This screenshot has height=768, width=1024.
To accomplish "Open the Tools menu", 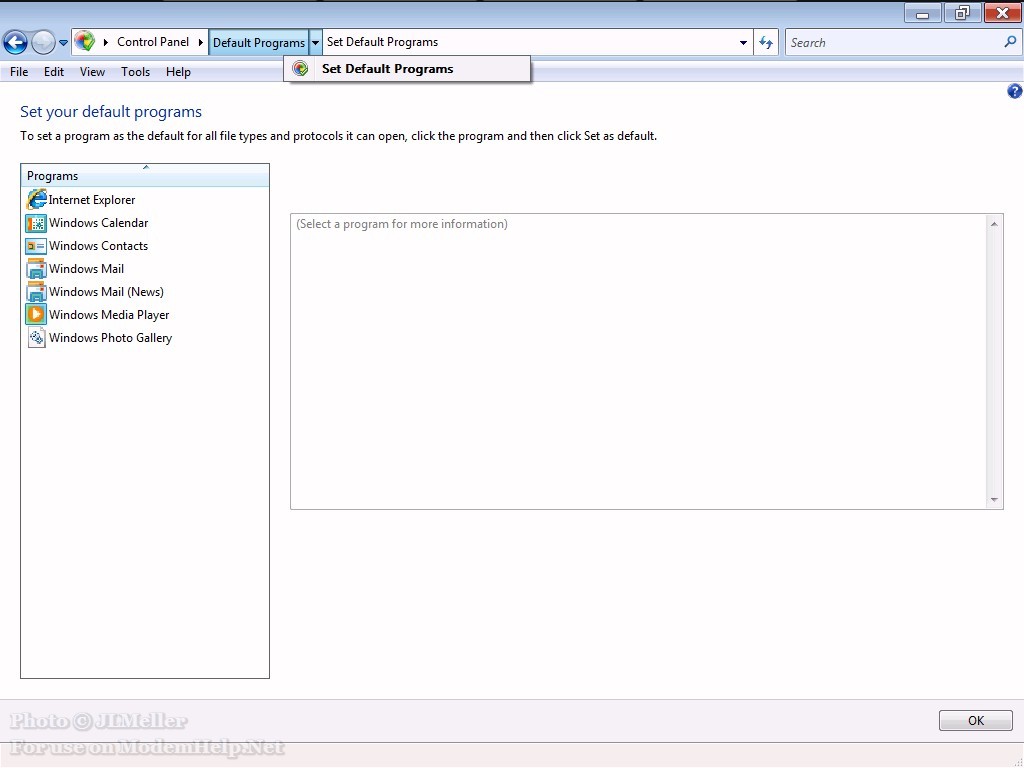I will tap(135, 72).
